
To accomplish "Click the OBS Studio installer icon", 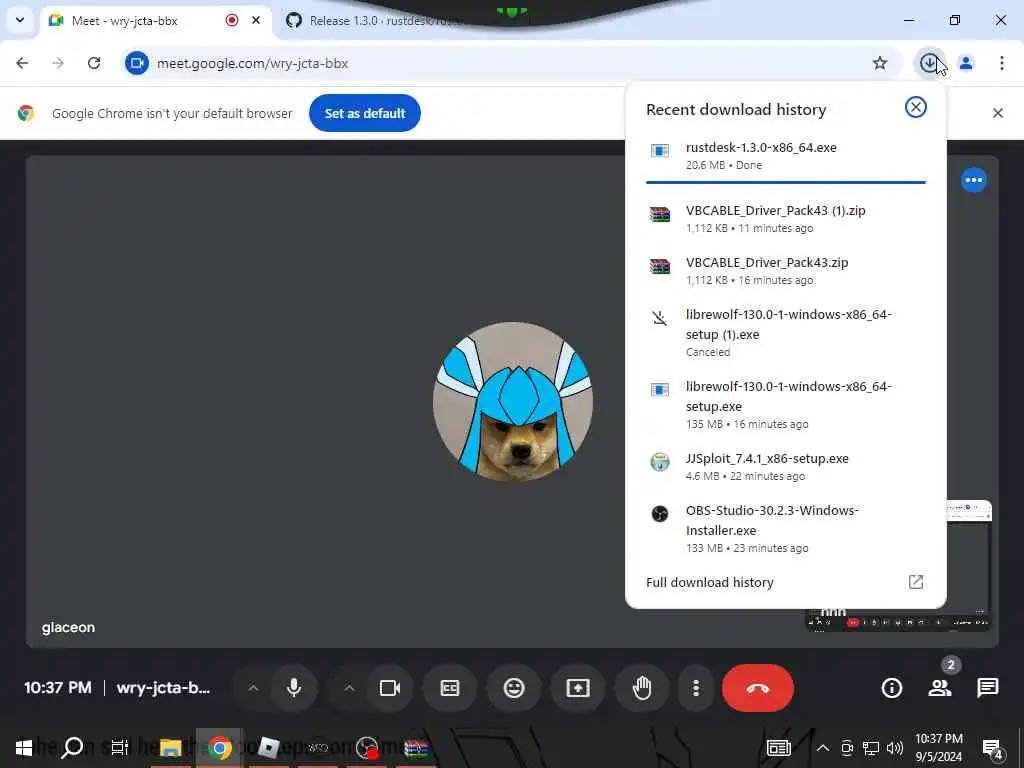I will (x=660, y=514).
